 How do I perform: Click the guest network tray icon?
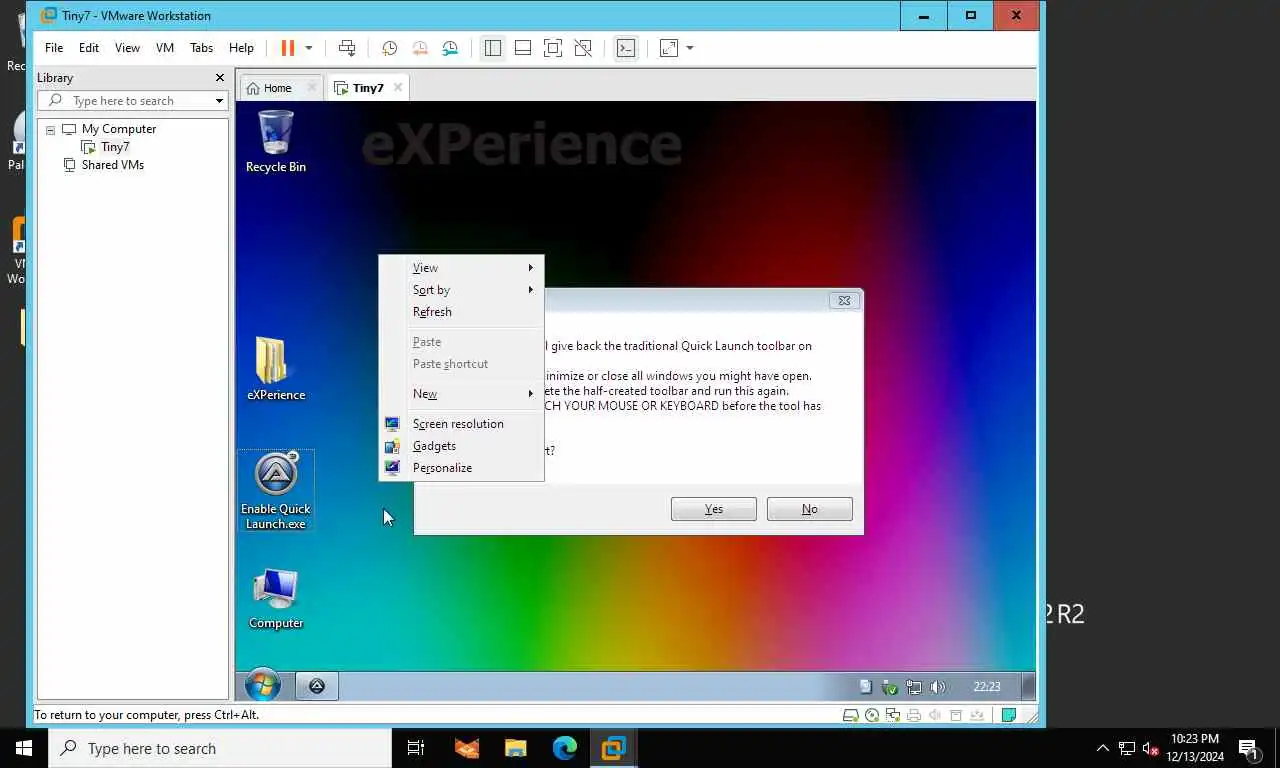click(x=914, y=687)
